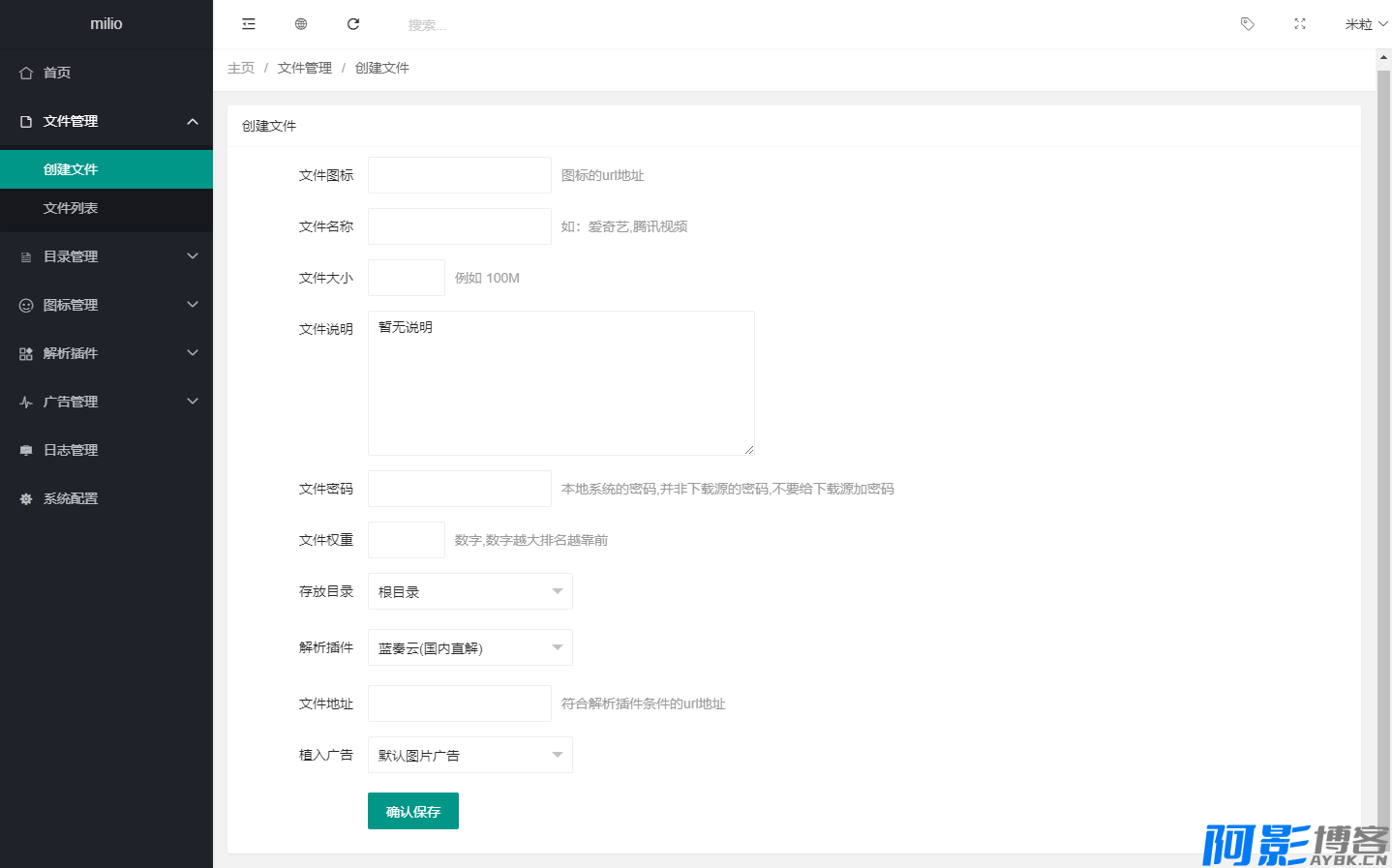Click the document icon beside 目录管理

tap(26, 256)
